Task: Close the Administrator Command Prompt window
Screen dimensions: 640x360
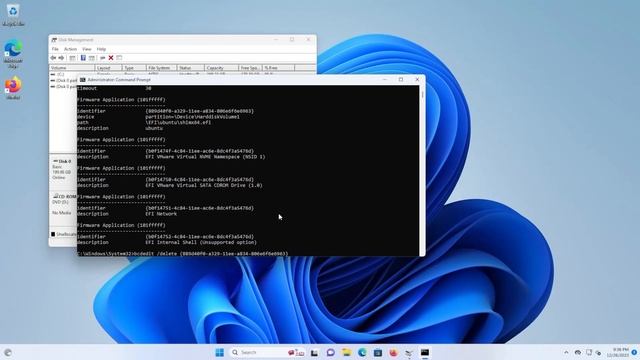Action: point(417,80)
